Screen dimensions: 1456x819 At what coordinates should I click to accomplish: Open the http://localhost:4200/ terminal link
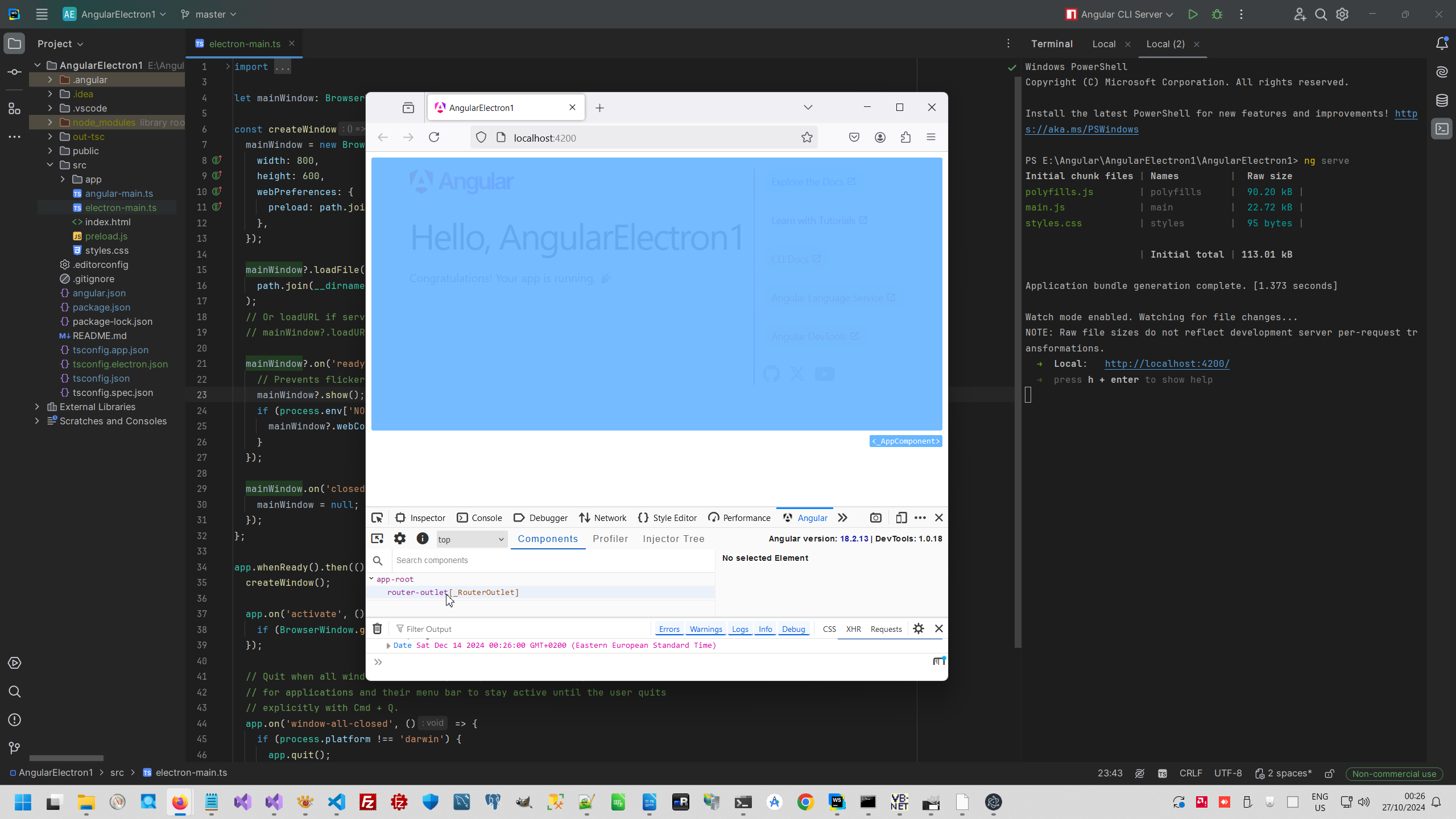1167,364
